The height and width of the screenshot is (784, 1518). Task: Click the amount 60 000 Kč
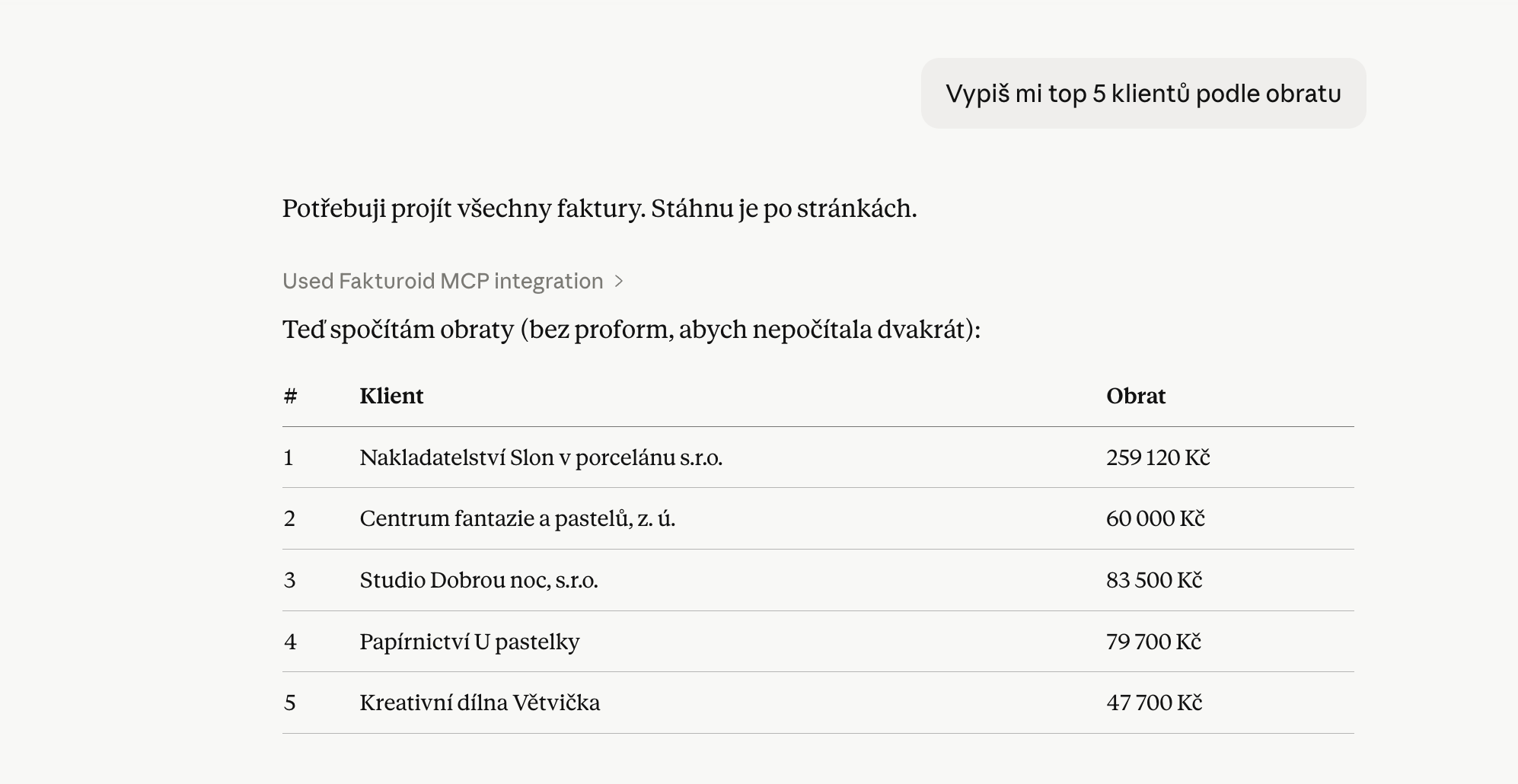[x=1153, y=518]
